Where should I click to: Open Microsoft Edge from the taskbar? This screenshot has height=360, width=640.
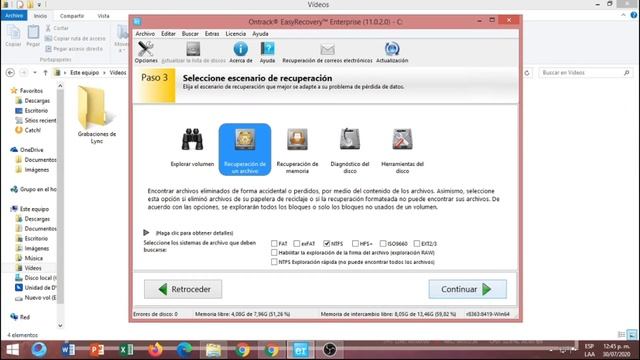point(184,349)
